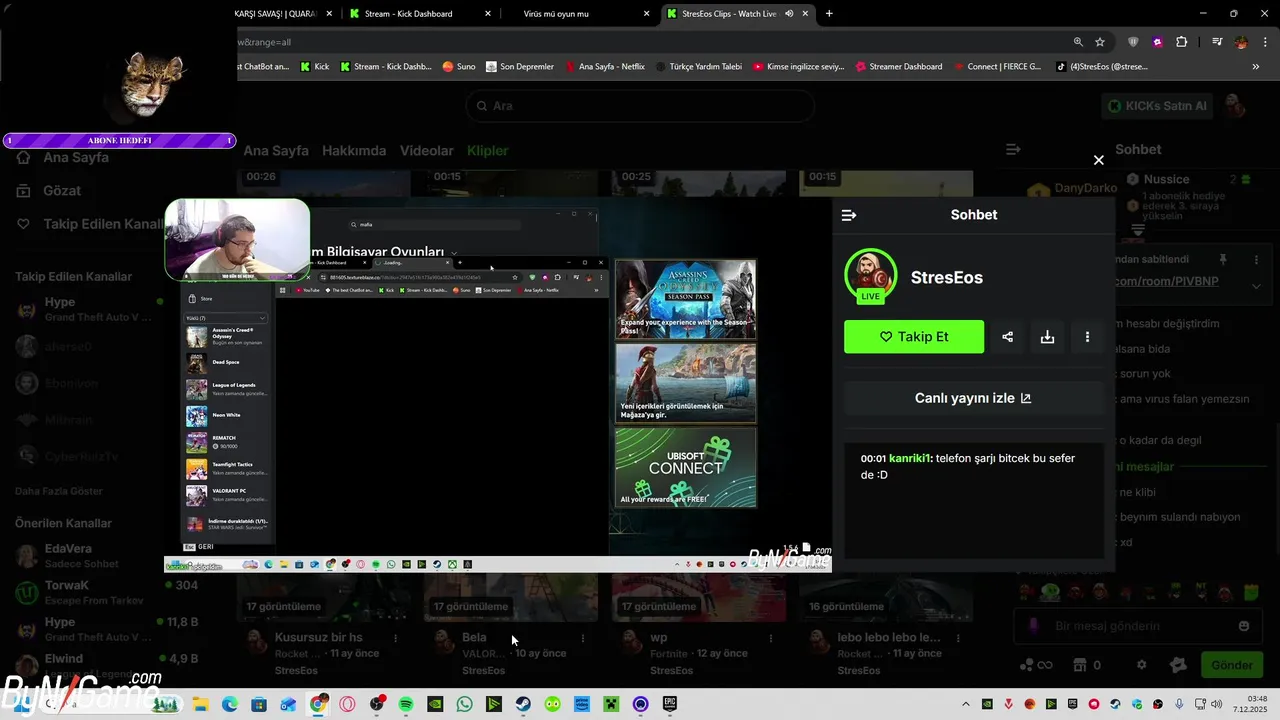Image resolution: width=1280 pixels, height=720 pixels.
Task: Switch to the Videolar channel tab
Action: (427, 151)
